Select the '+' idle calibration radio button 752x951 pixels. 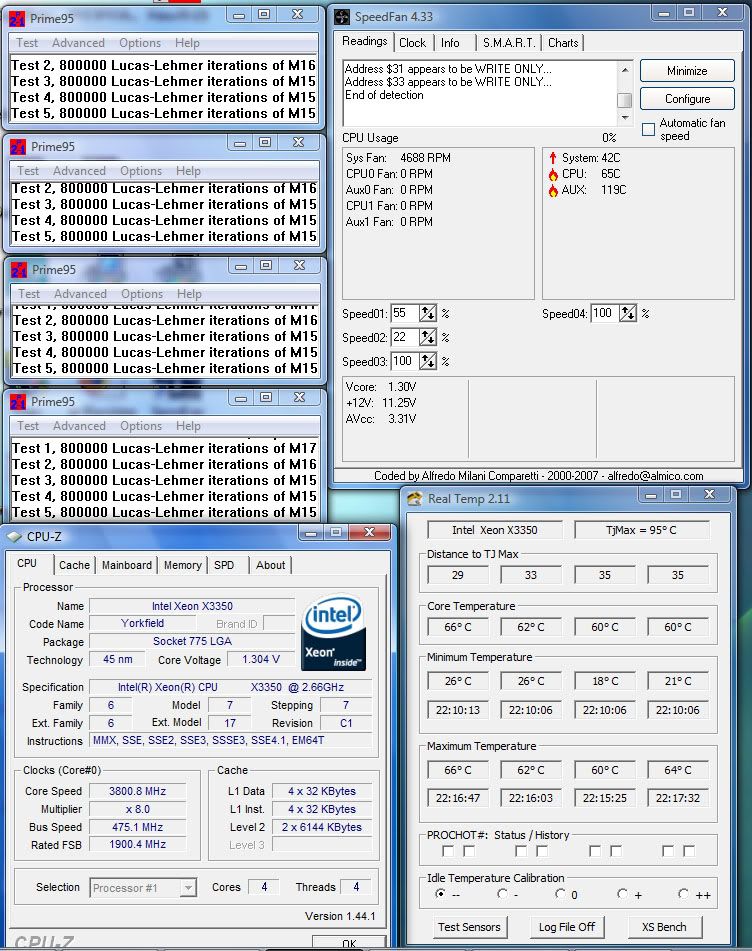(x=622, y=893)
